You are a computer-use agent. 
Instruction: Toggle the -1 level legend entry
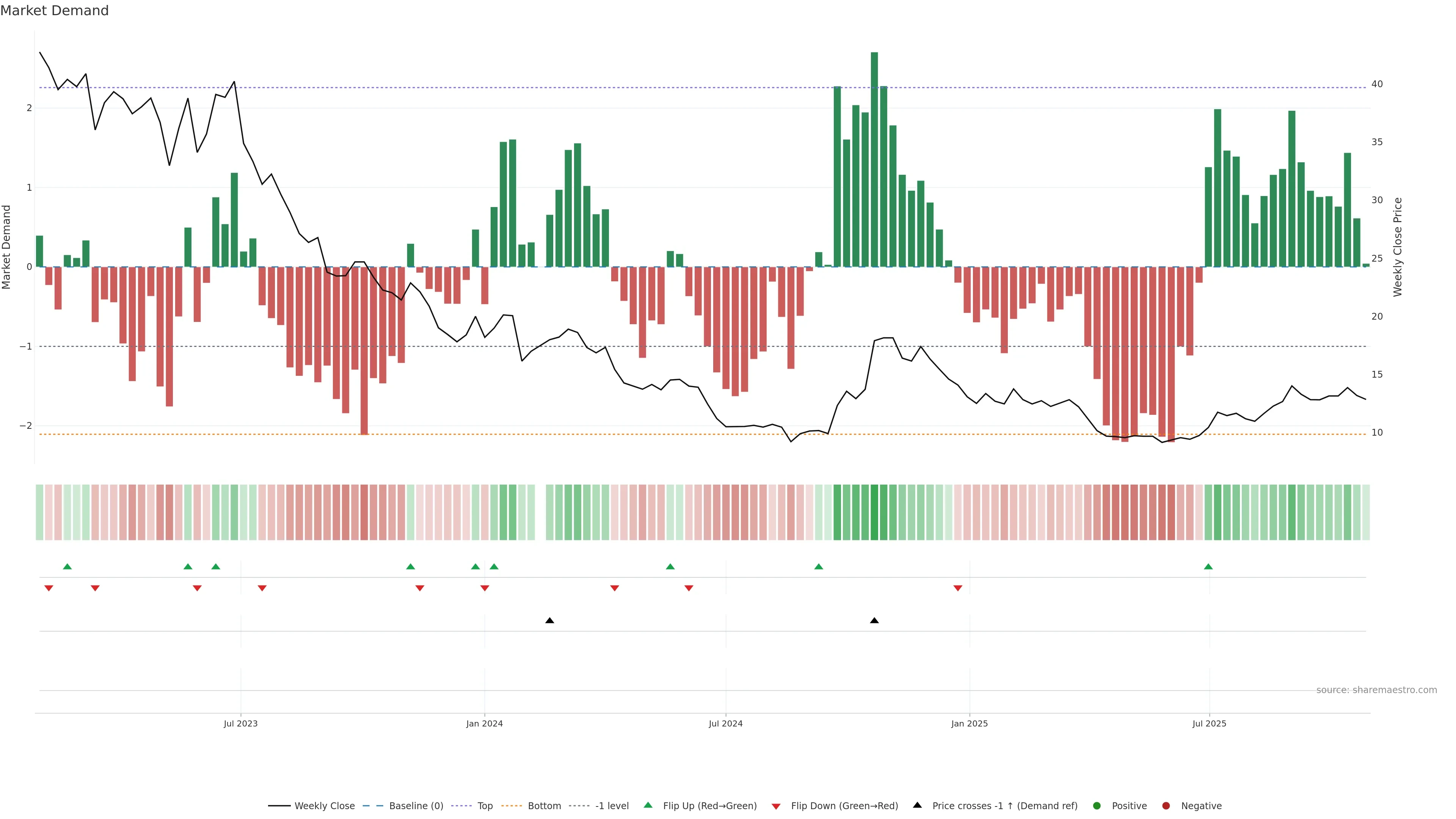click(612, 805)
